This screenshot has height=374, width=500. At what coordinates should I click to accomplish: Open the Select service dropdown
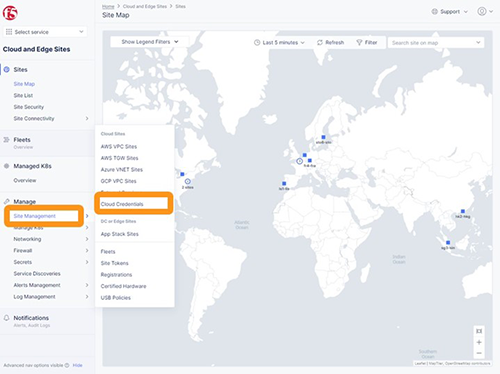[45, 32]
